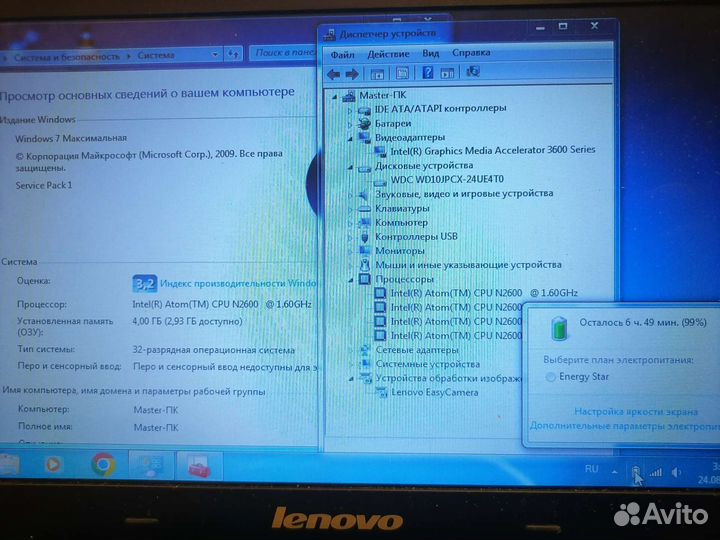The image size is (720, 540).
Task: Open the Справка menu
Action: (471, 52)
